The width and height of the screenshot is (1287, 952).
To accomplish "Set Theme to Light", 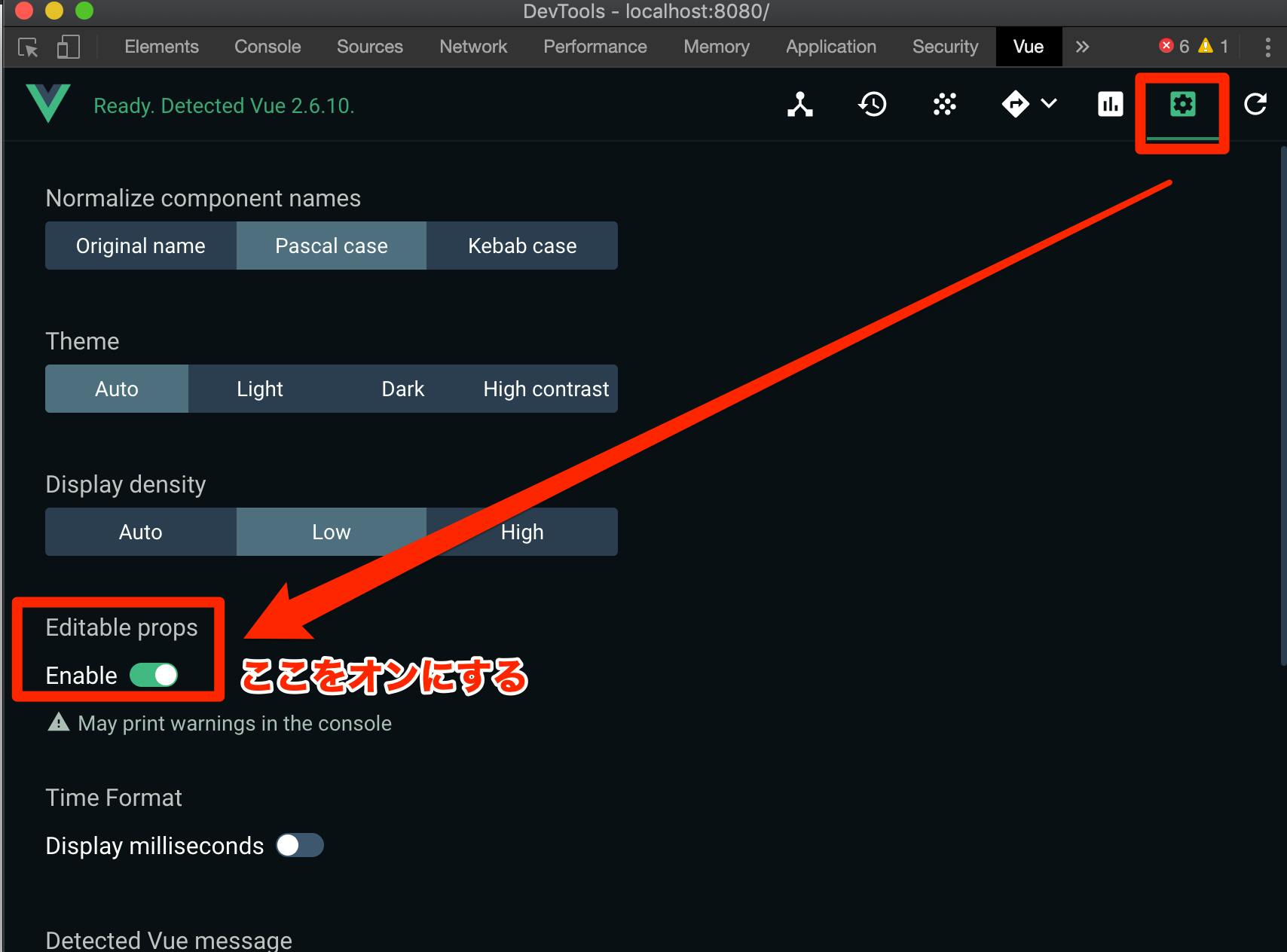I will 260,389.
